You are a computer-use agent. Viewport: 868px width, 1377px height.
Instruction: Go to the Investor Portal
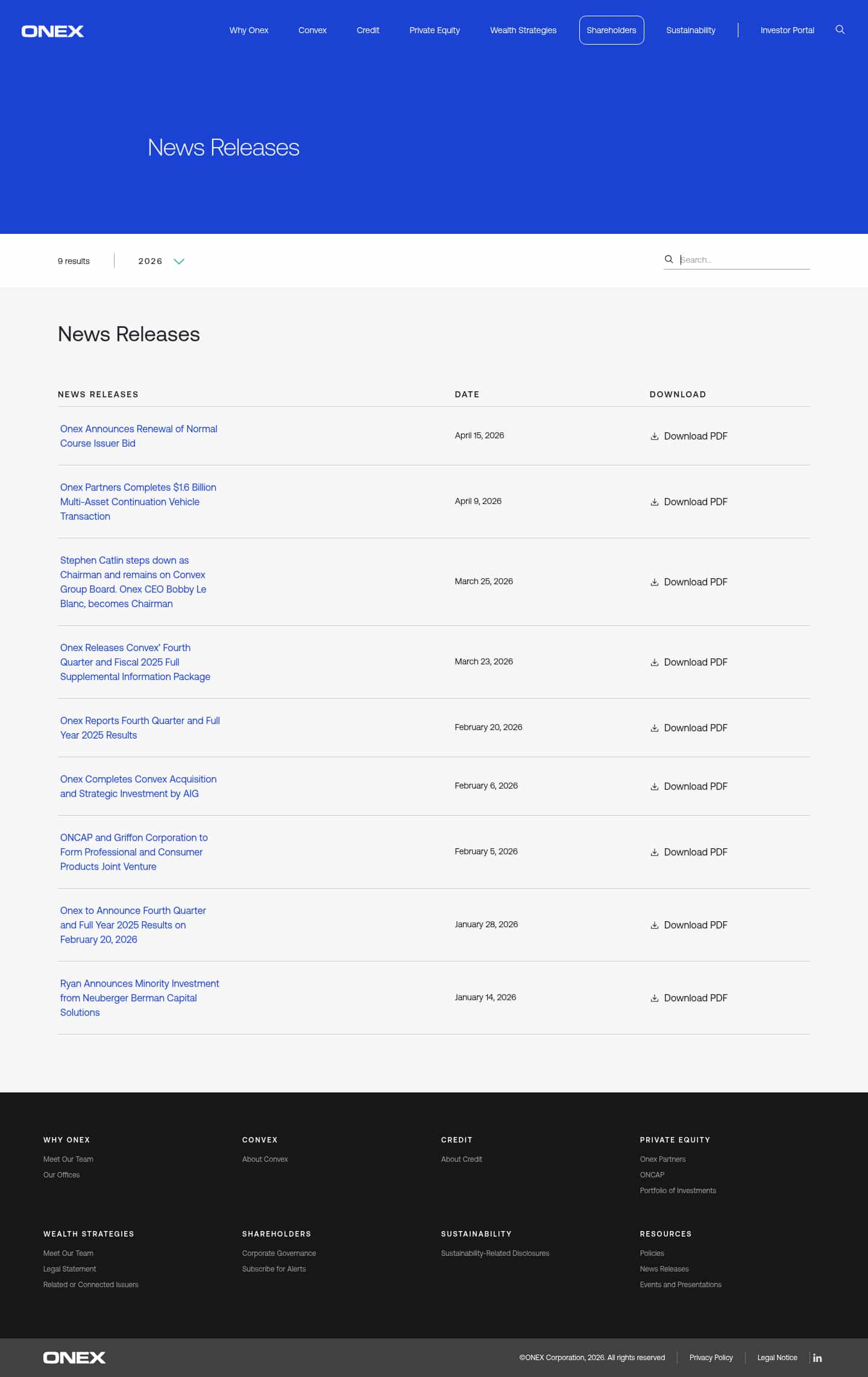(x=787, y=30)
